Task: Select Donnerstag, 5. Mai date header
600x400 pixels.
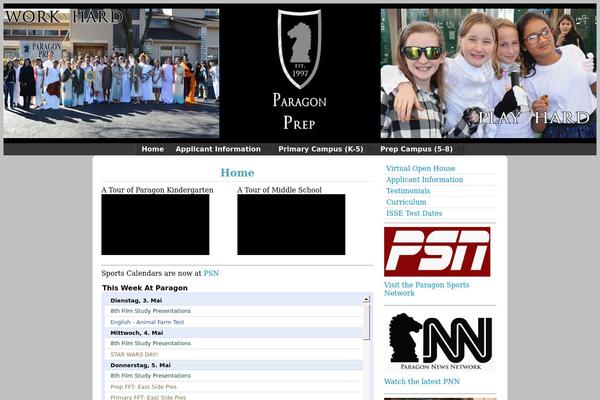Action: [x=140, y=365]
